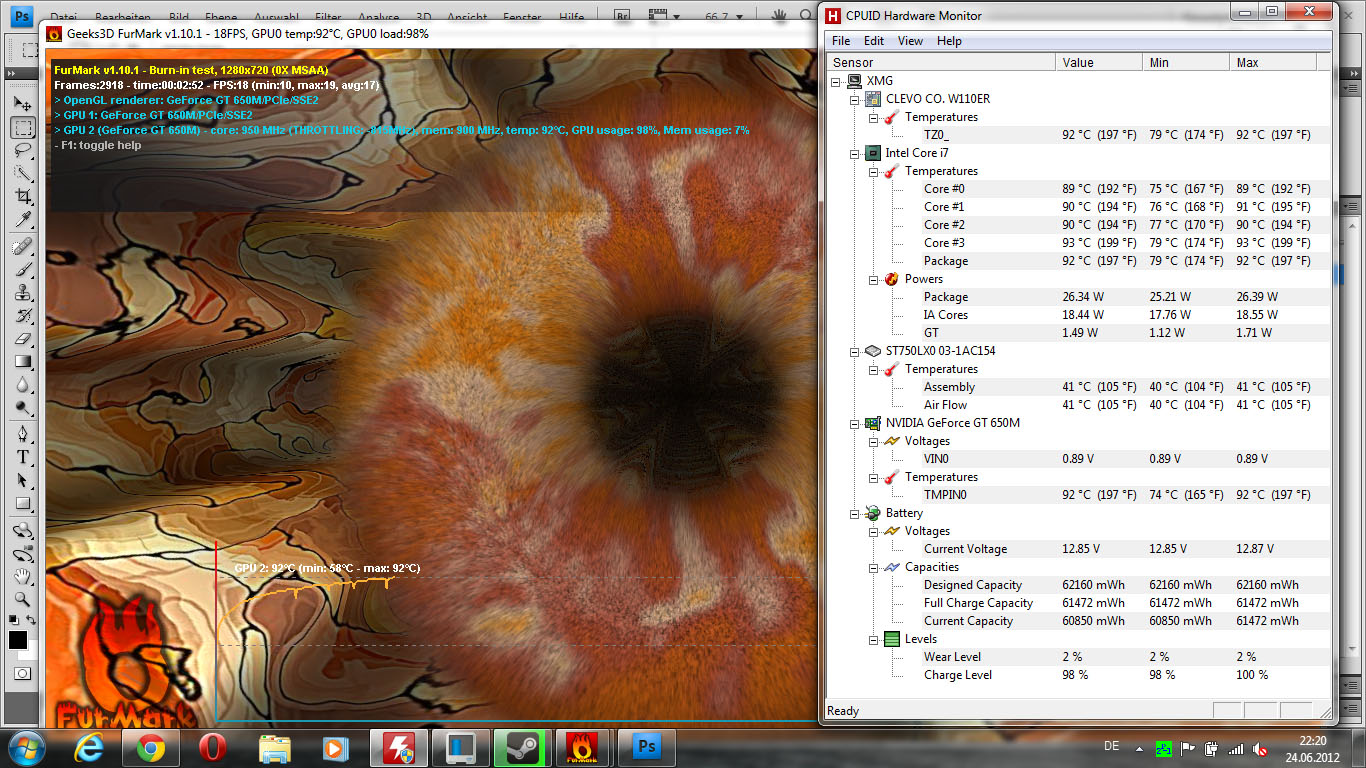Open Google Chrome from the taskbar
The width and height of the screenshot is (1366, 768).
(x=151, y=748)
